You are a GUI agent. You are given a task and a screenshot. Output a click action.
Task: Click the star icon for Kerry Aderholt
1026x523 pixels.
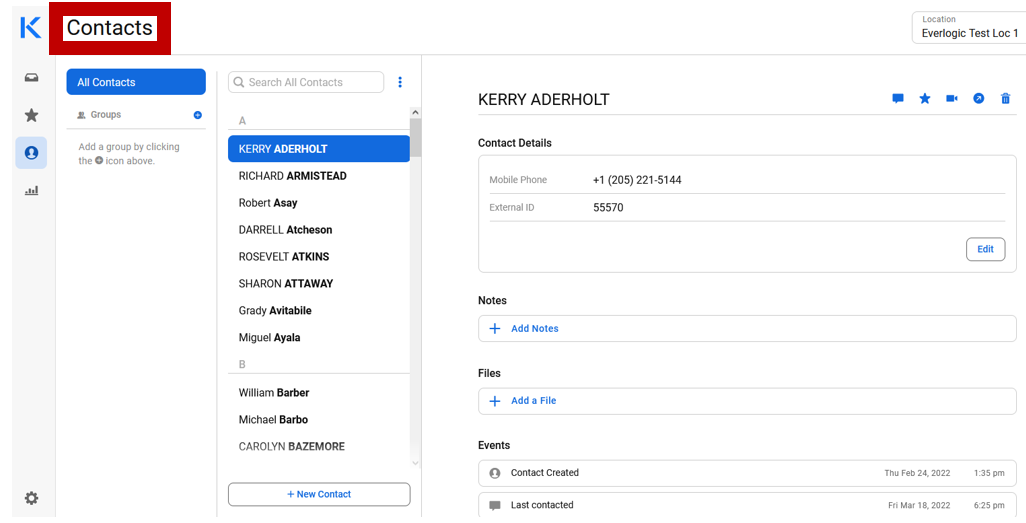click(925, 99)
